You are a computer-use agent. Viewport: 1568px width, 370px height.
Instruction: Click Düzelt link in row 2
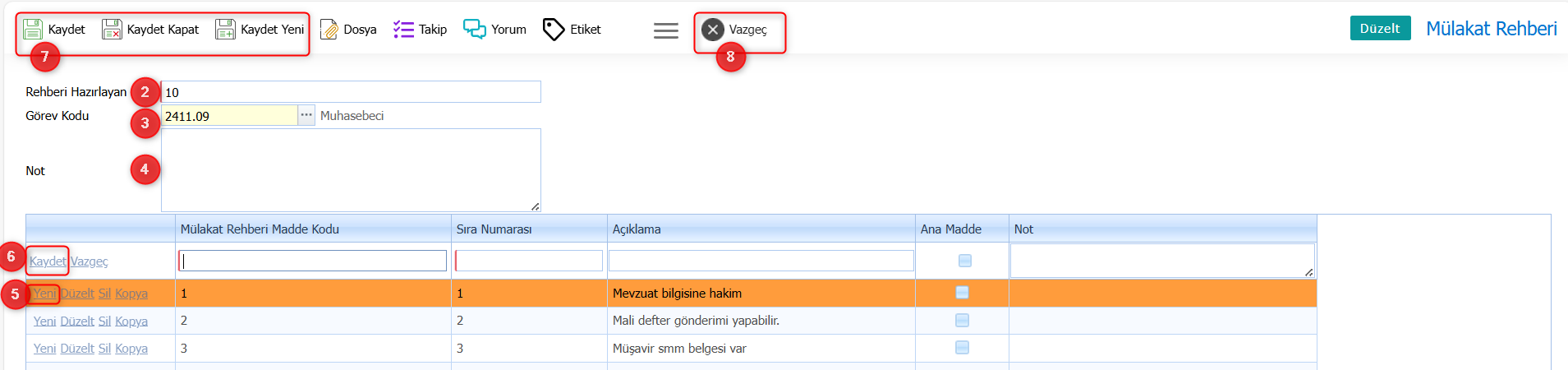click(77, 321)
